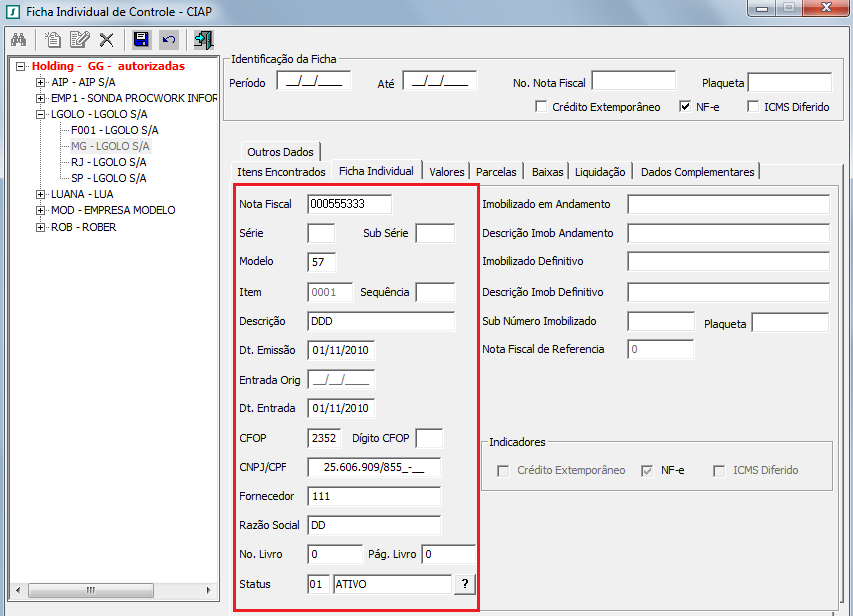
Task: Click the binoculars search icon
Action: point(17,40)
